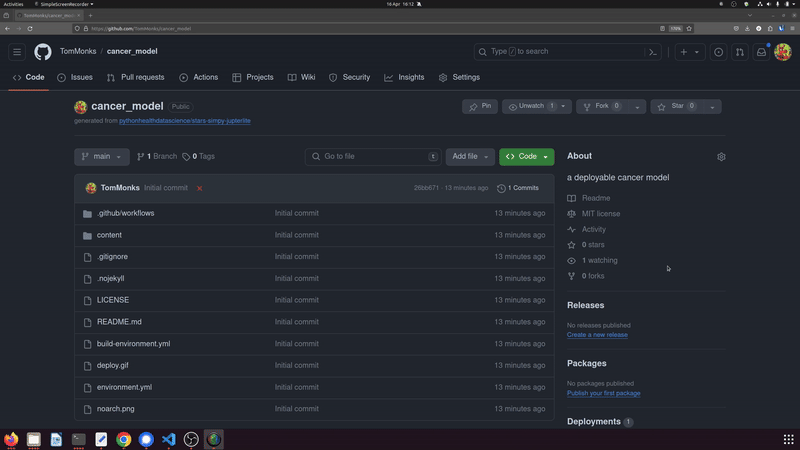Open the Security tab
This screenshot has height=450, width=800.
[x=349, y=78]
